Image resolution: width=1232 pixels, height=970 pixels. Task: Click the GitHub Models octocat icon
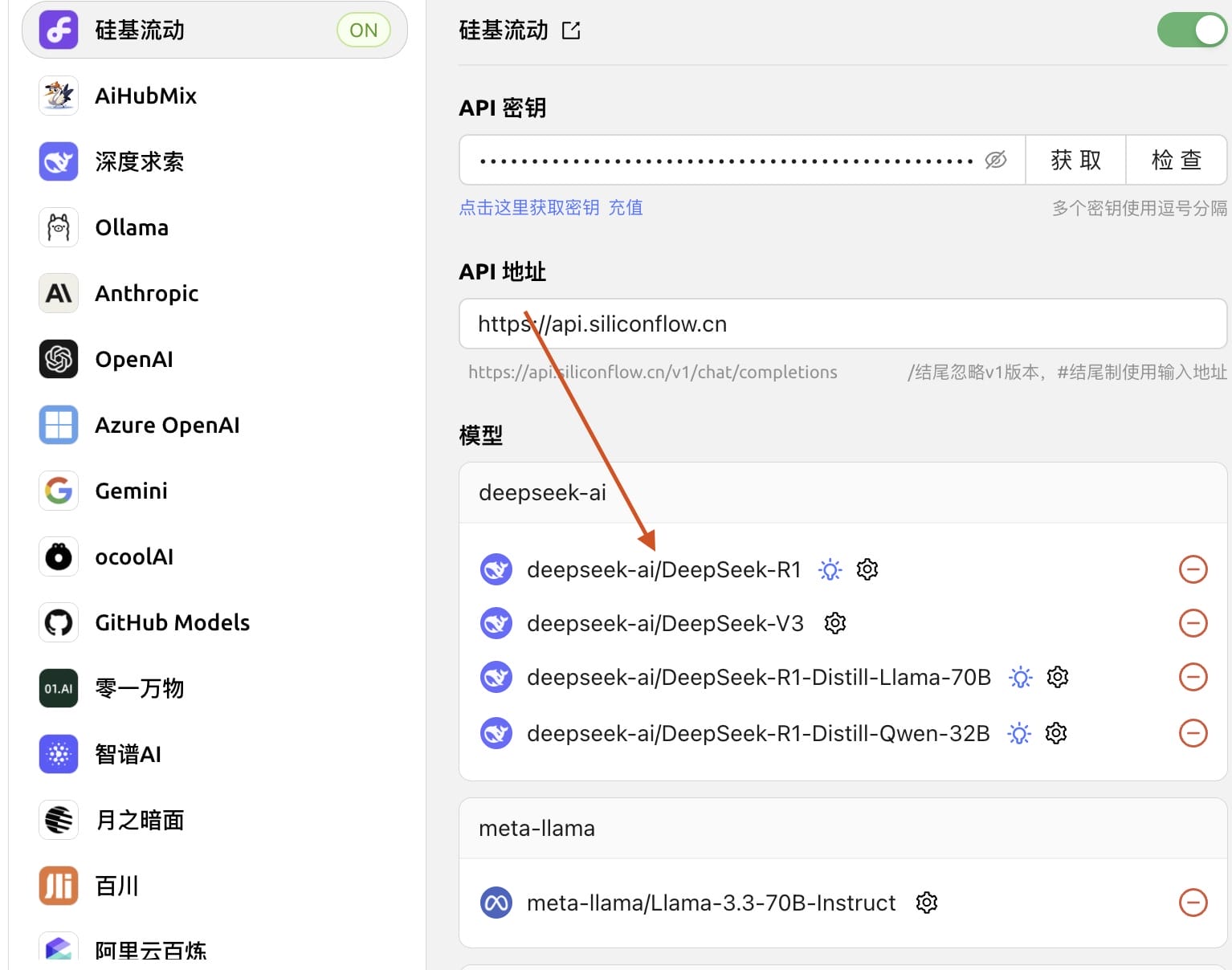[59, 622]
